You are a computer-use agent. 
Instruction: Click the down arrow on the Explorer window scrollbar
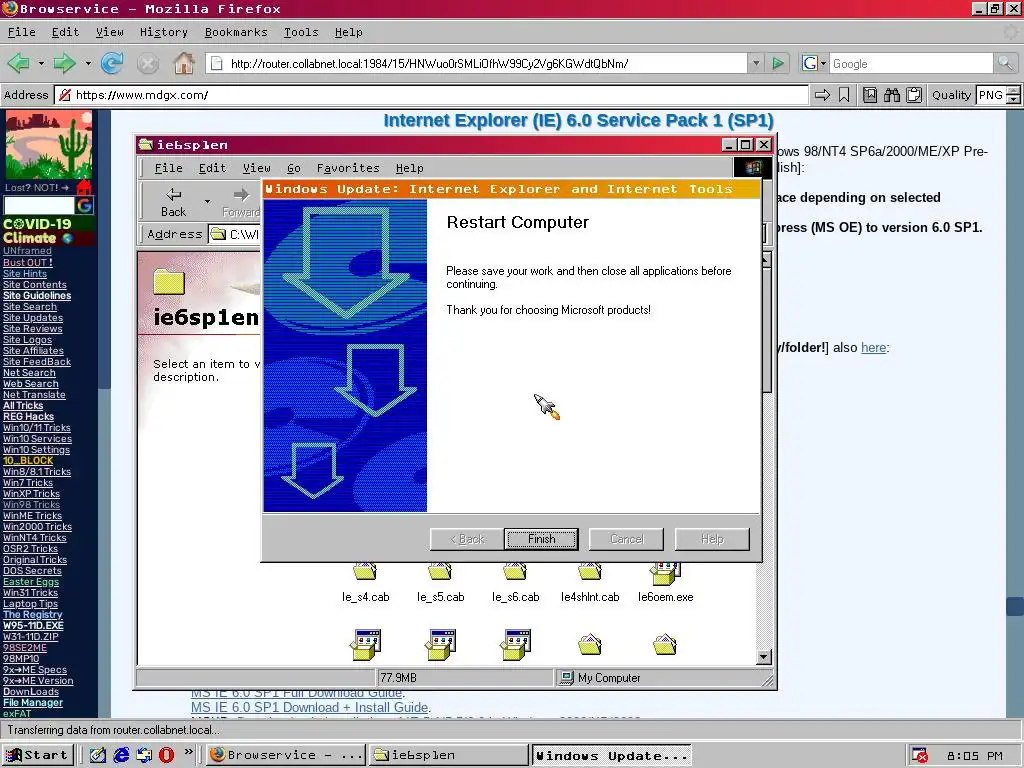(x=763, y=656)
